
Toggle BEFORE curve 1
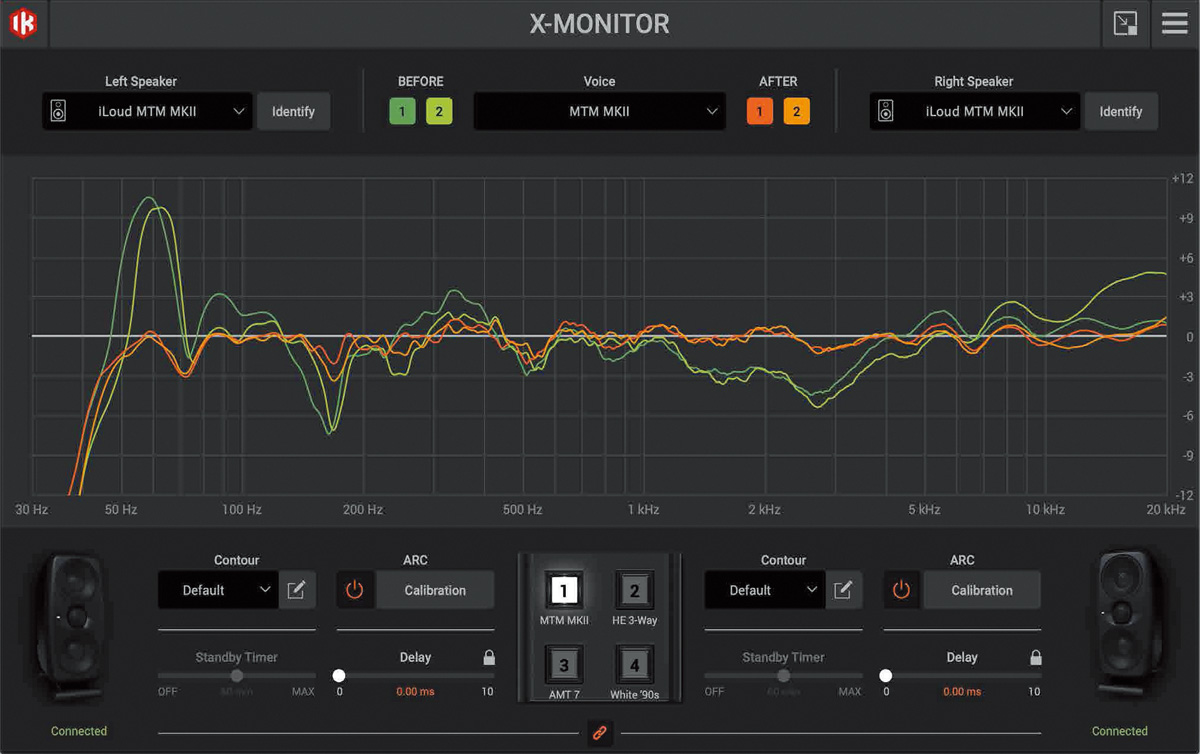tap(402, 111)
